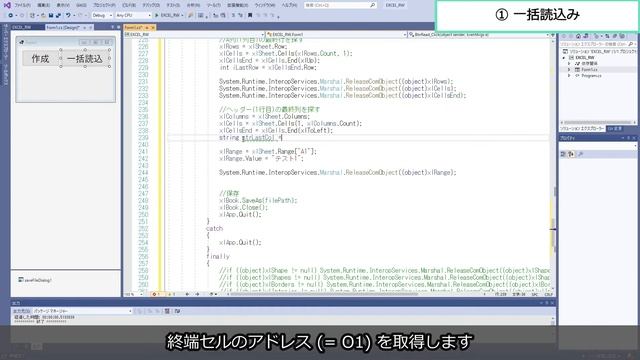Click code line 239 string strLastCol
This screenshot has width=640, height=360.
[x=251, y=138]
